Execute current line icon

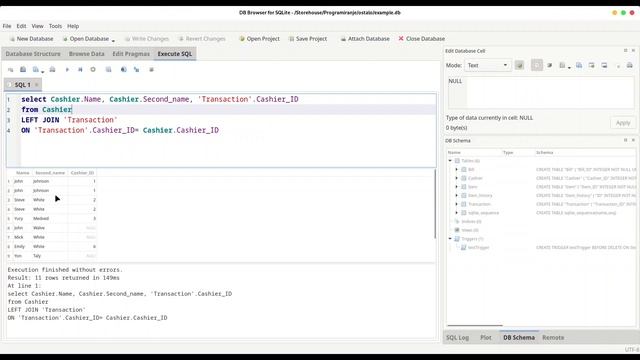[x=80, y=70]
